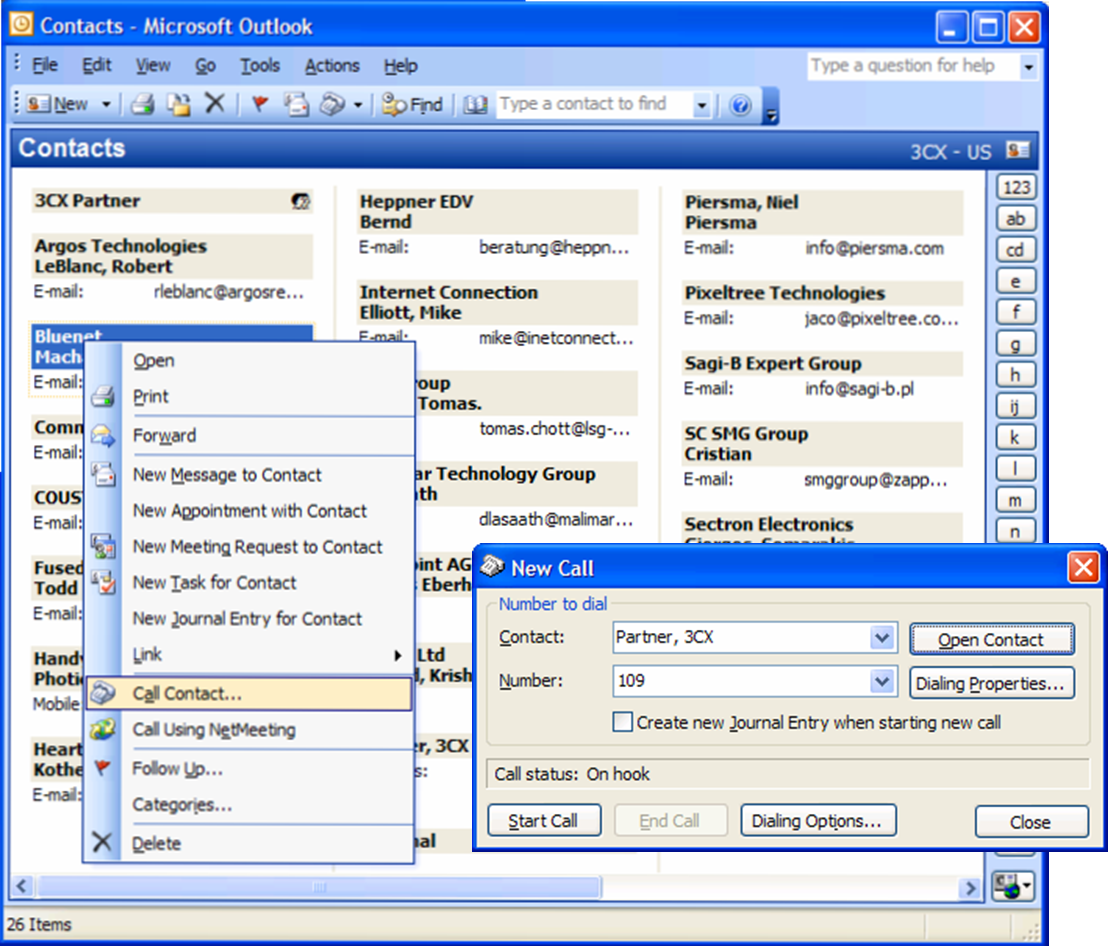This screenshot has height=946, width=1108.
Task: Click the scroll left arrow in Contacts
Action: (x=22, y=887)
